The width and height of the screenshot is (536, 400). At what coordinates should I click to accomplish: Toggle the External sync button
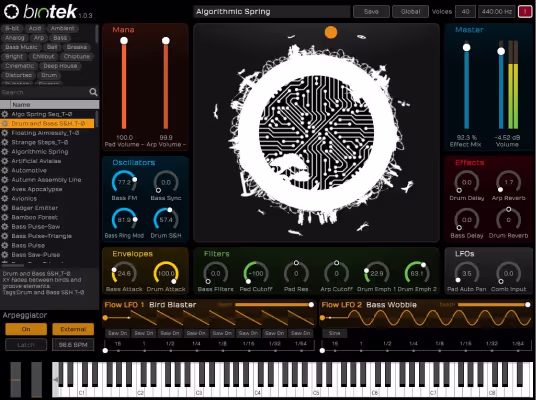coord(73,329)
